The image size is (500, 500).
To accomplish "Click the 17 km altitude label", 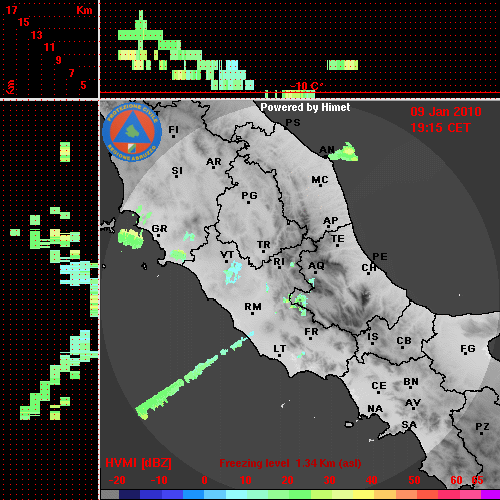I will (x=12, y=10).
